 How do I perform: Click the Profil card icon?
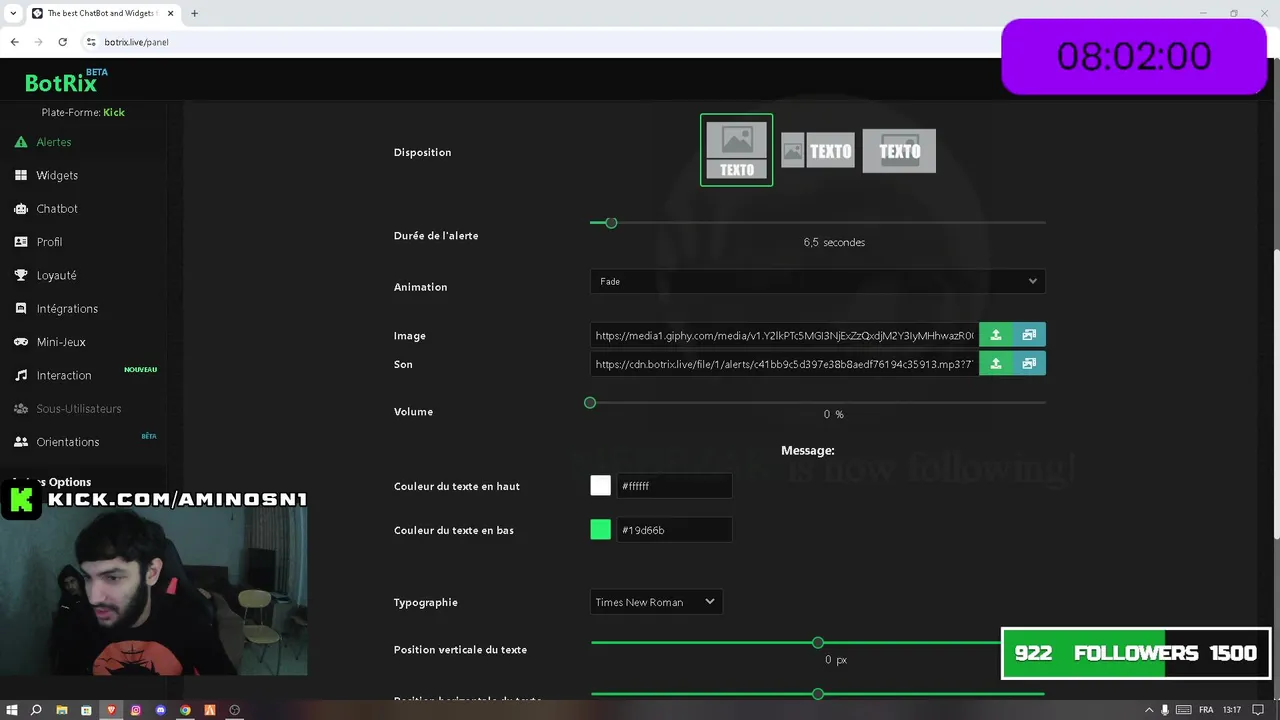20,242
